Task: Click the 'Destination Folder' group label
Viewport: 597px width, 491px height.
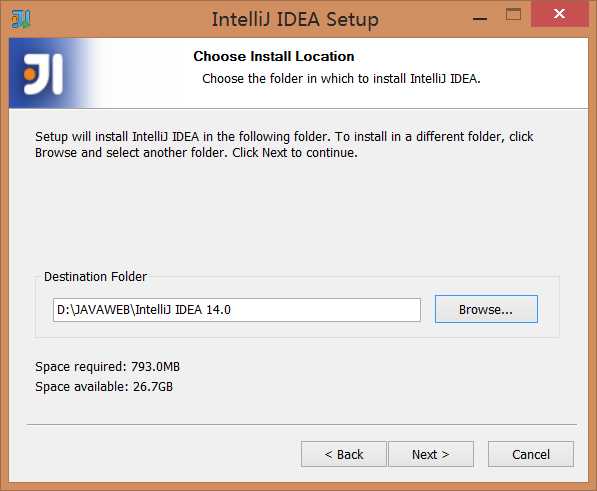Action: coord(95,277)
